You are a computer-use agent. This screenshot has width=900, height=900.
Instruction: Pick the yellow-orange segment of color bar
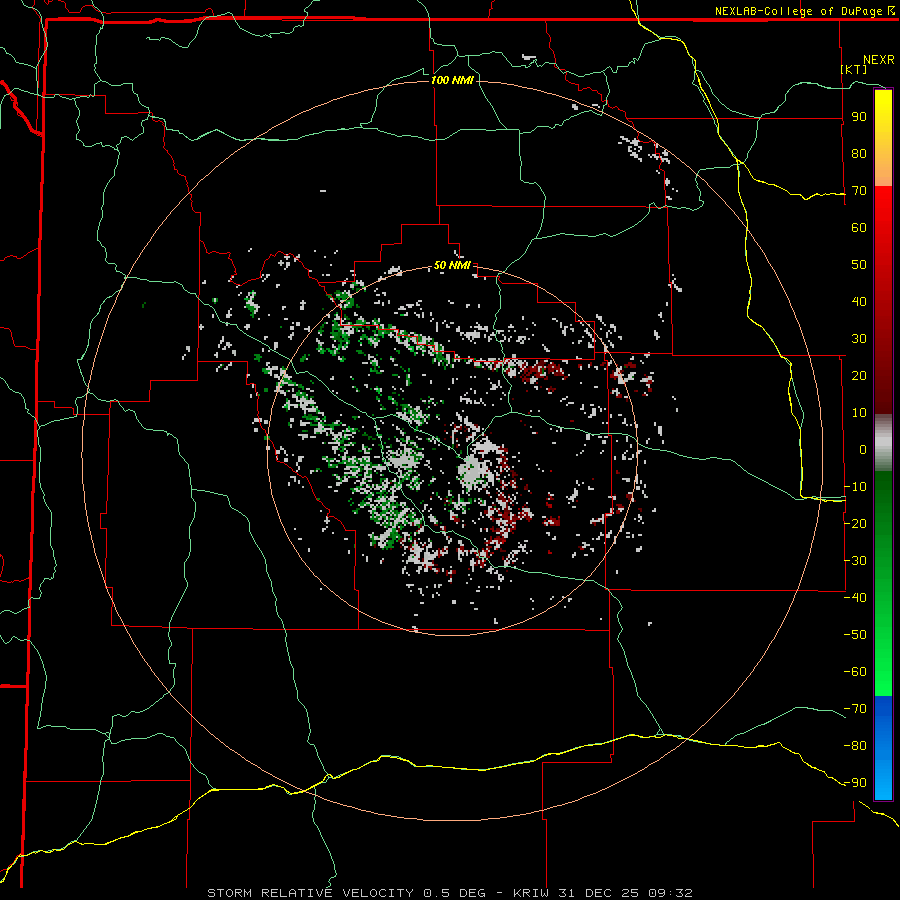pyautogui.click(x=883, y=138)
